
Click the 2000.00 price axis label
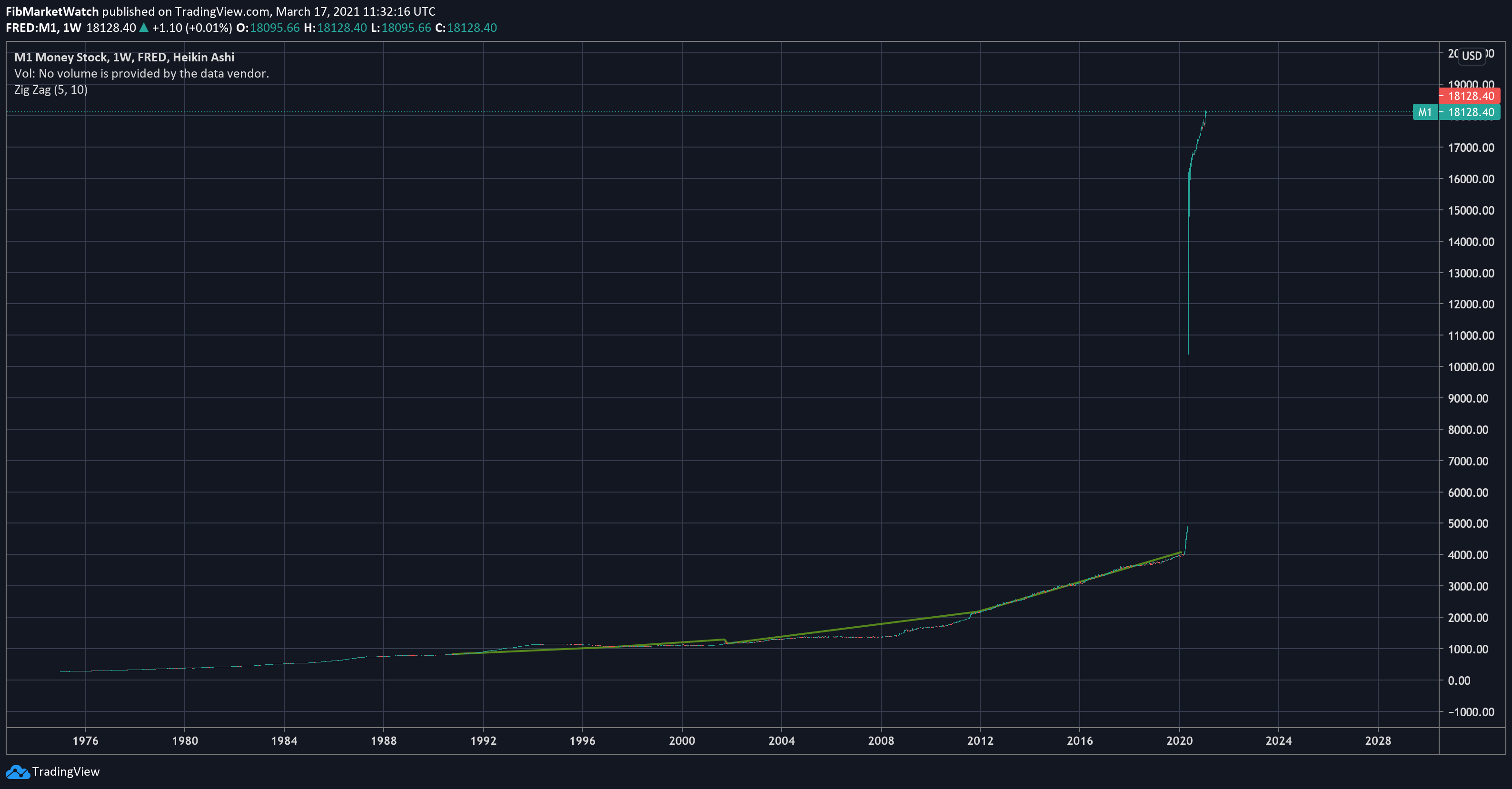tap(1468, 618)
